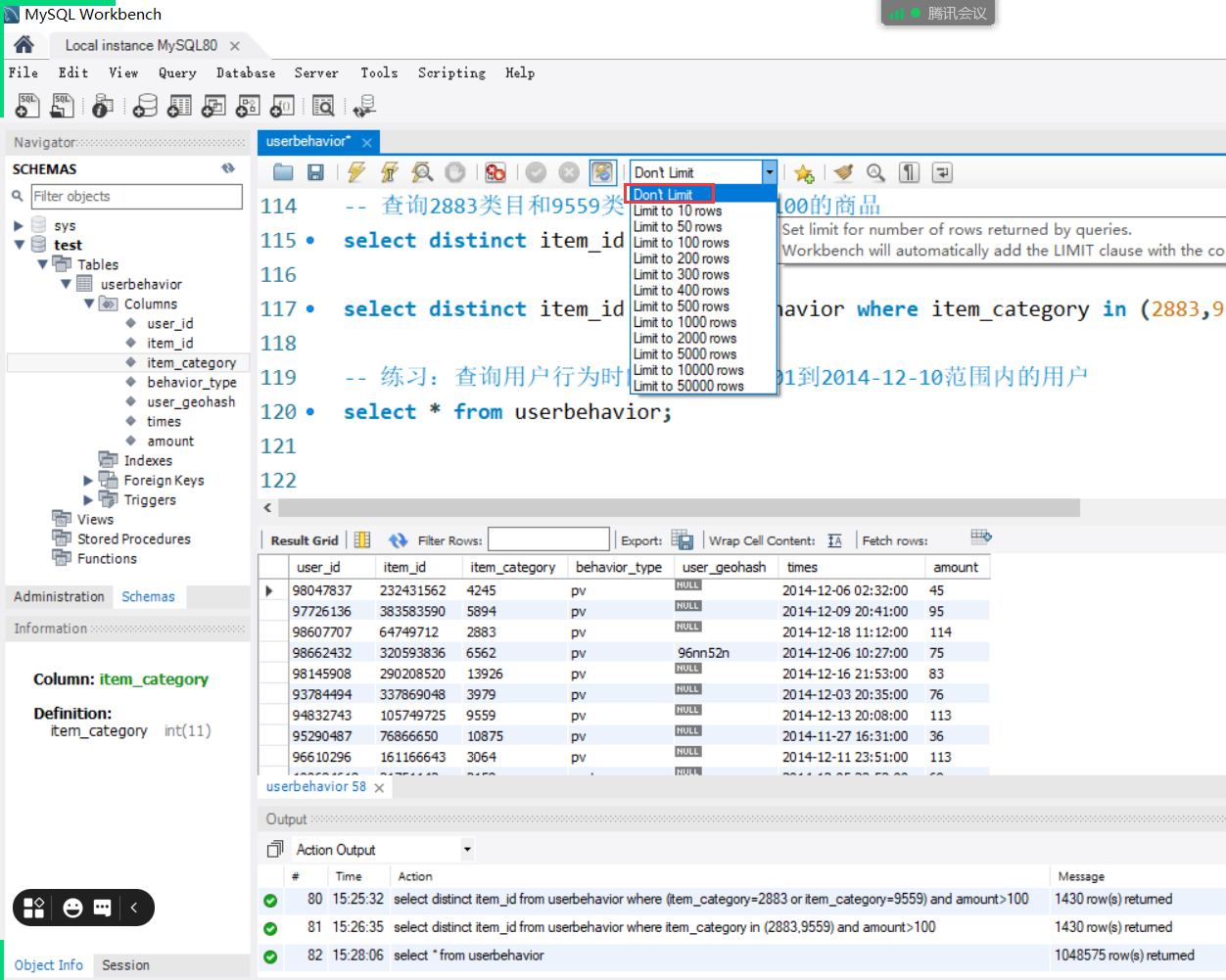This screenshot has height=980, width=1226.
Task: Fetch next rows icon
Action: pos(981,537)
